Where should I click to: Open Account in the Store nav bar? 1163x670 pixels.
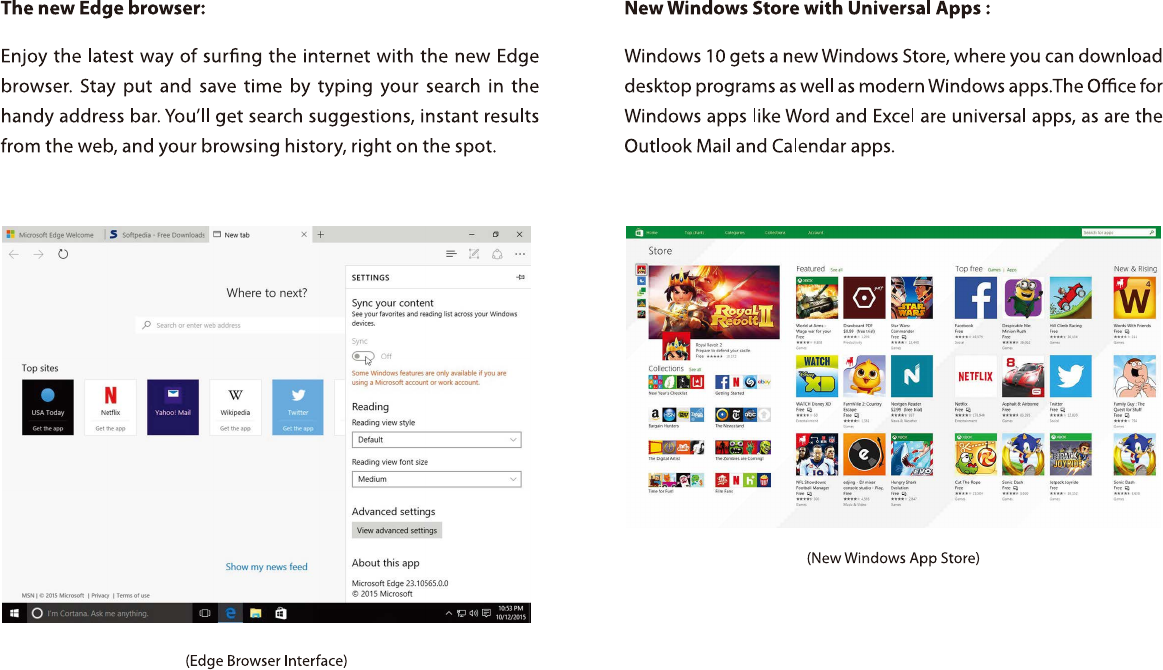815,233
